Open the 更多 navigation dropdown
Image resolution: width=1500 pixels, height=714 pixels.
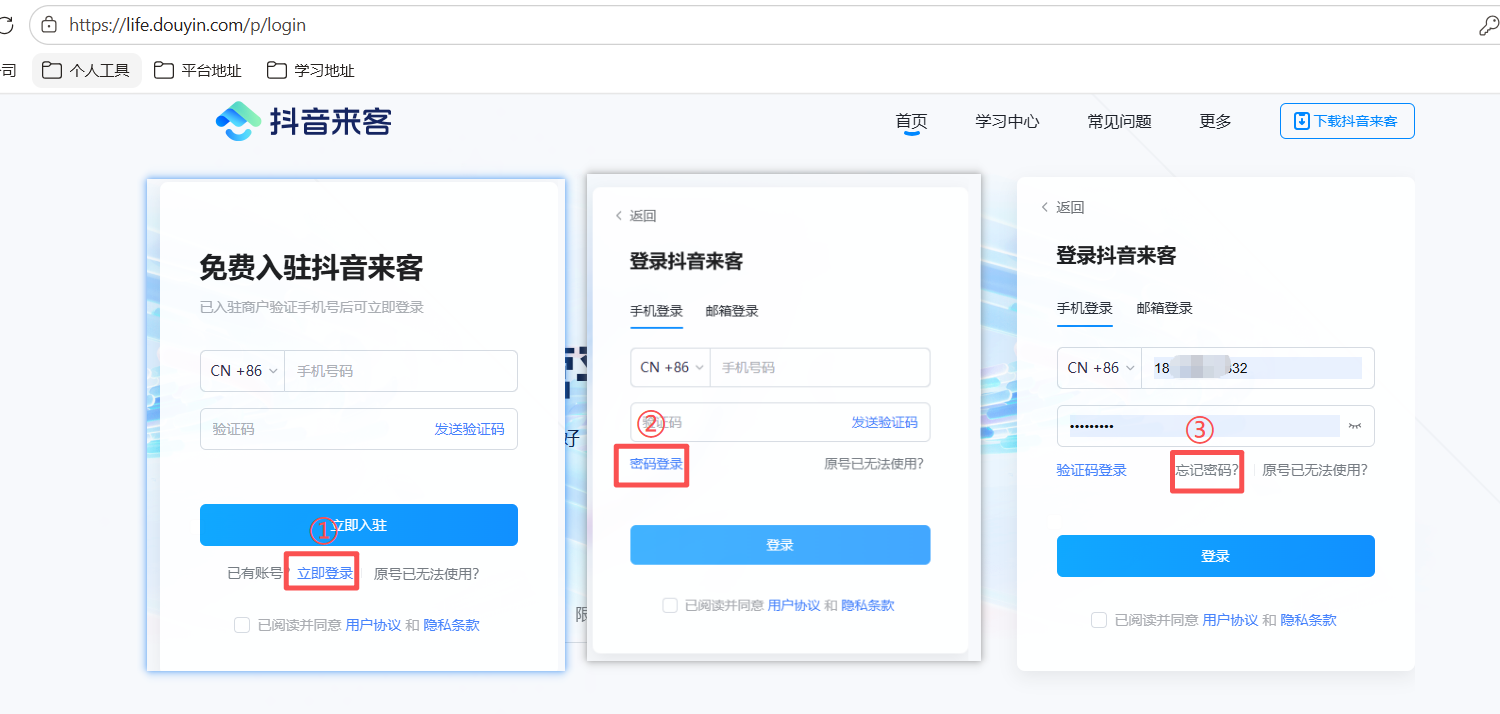pos(1214,121)
